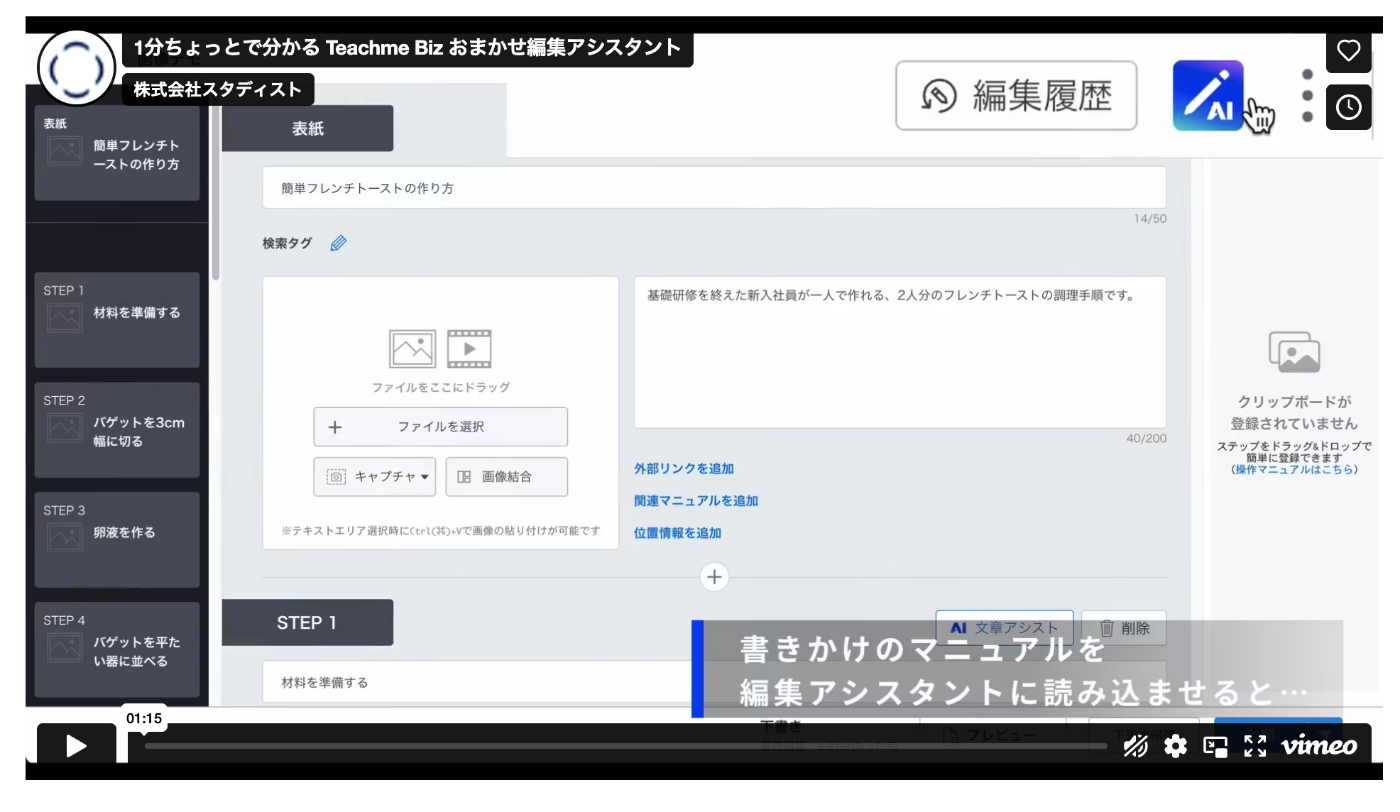Click the clipboard images icon in right panel

click(x=1294, y=352)
